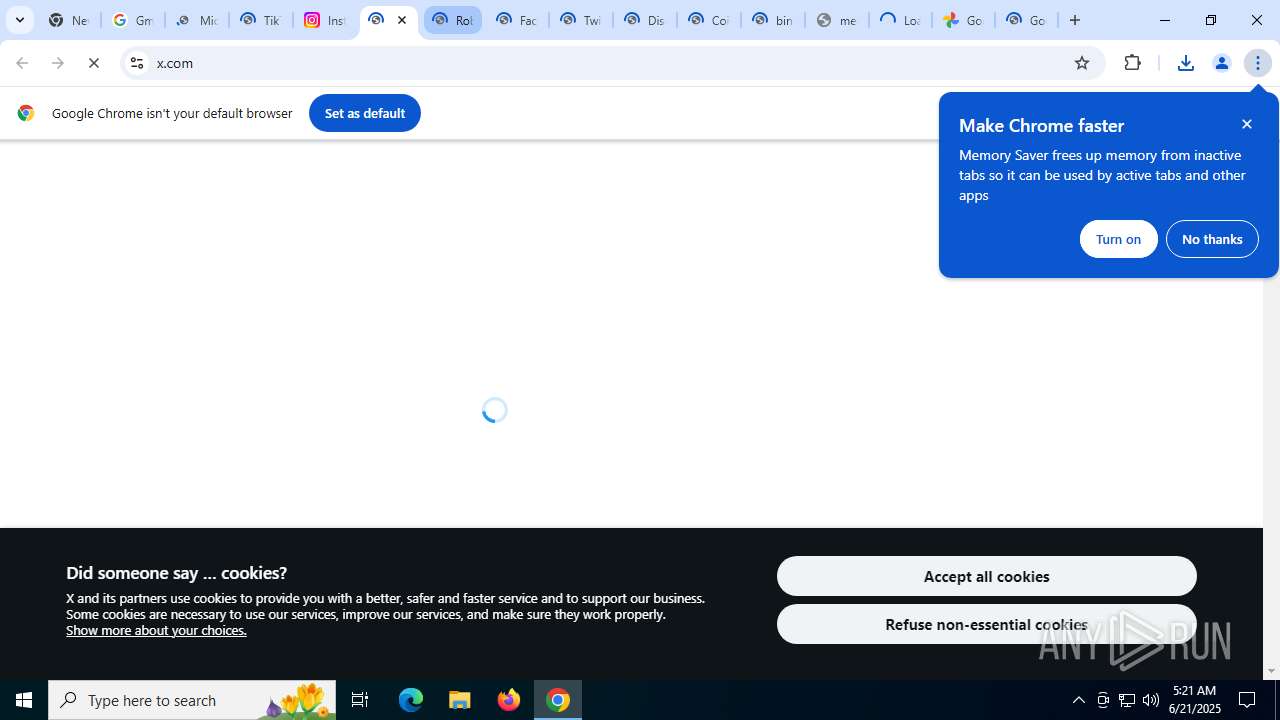Open the taskbar clock and date

pos(1196,700)
